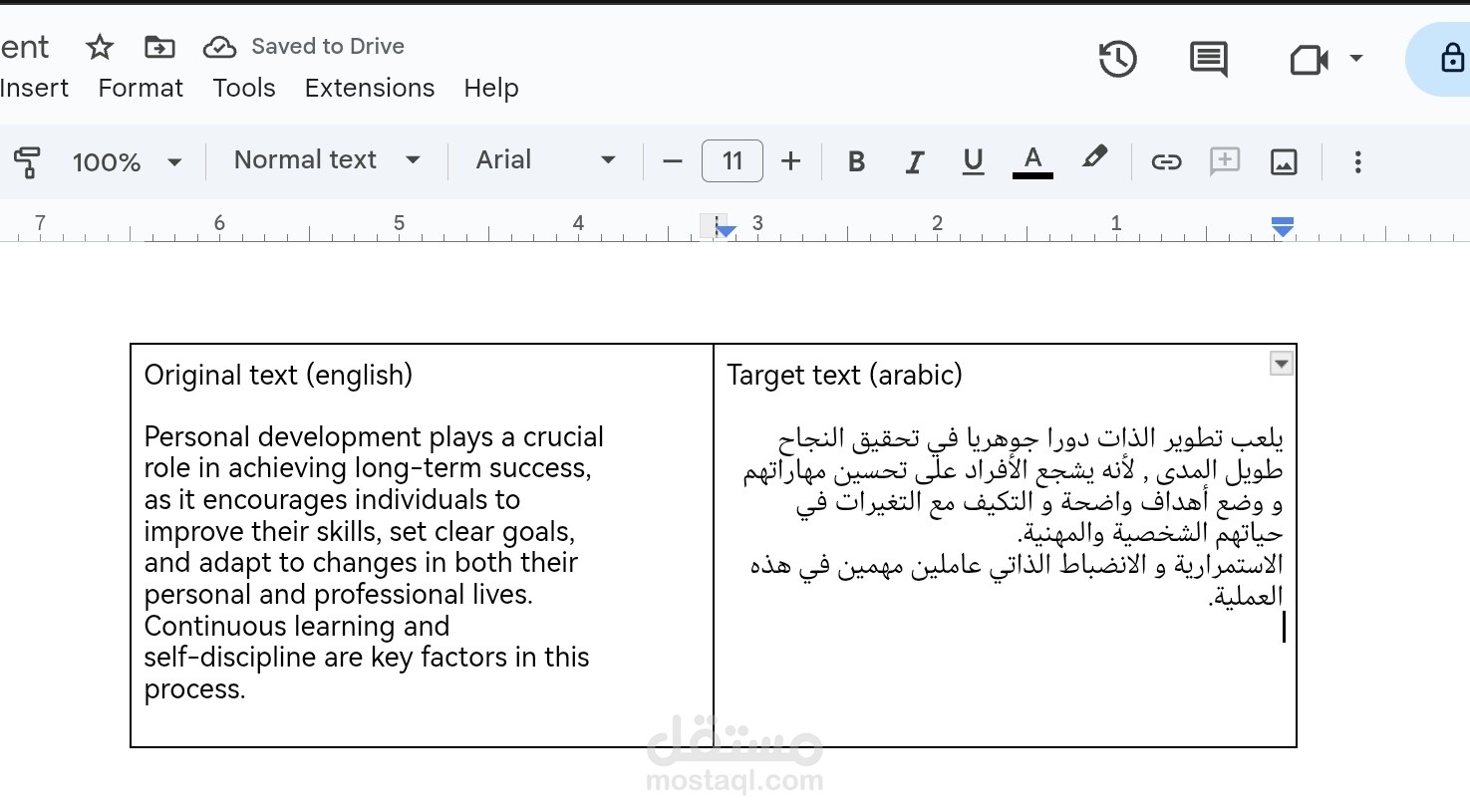
Task: Toggle bold formatting
Action: tap(855, 160)
